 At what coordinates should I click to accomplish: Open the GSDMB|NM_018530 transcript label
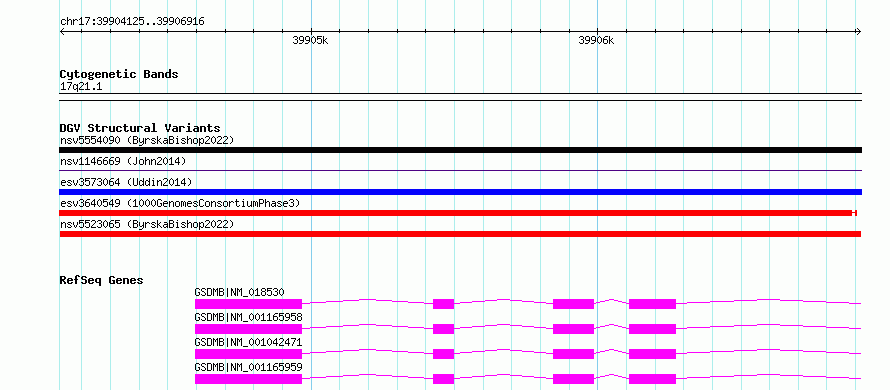[x=240, y=292]
